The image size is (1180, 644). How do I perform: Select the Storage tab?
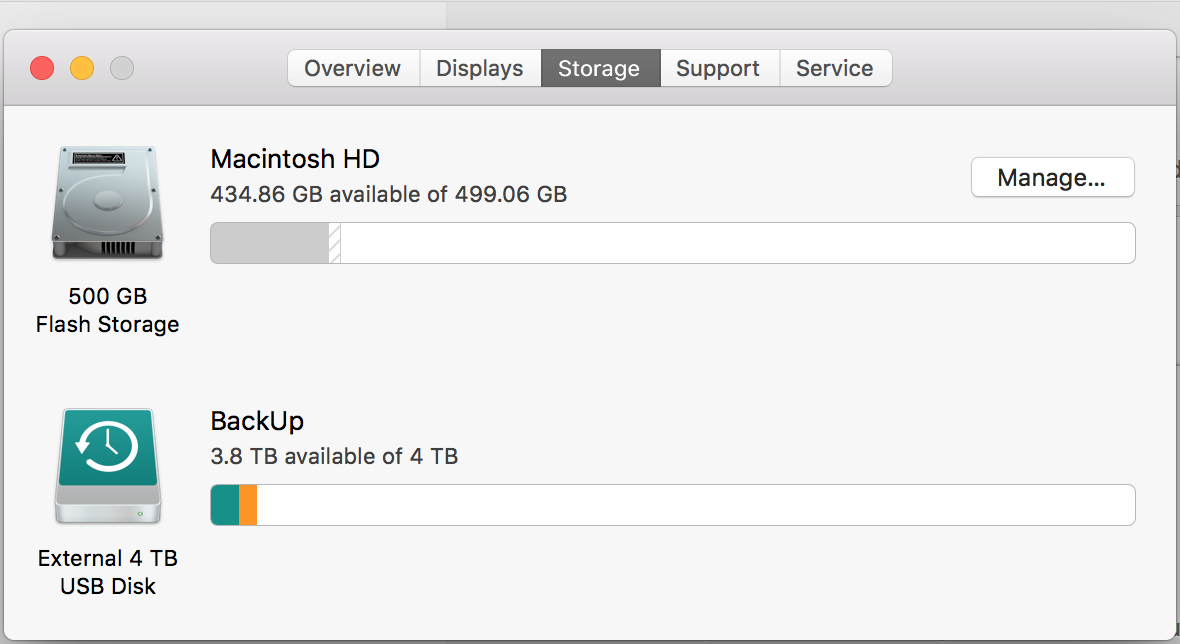point(600,68)
